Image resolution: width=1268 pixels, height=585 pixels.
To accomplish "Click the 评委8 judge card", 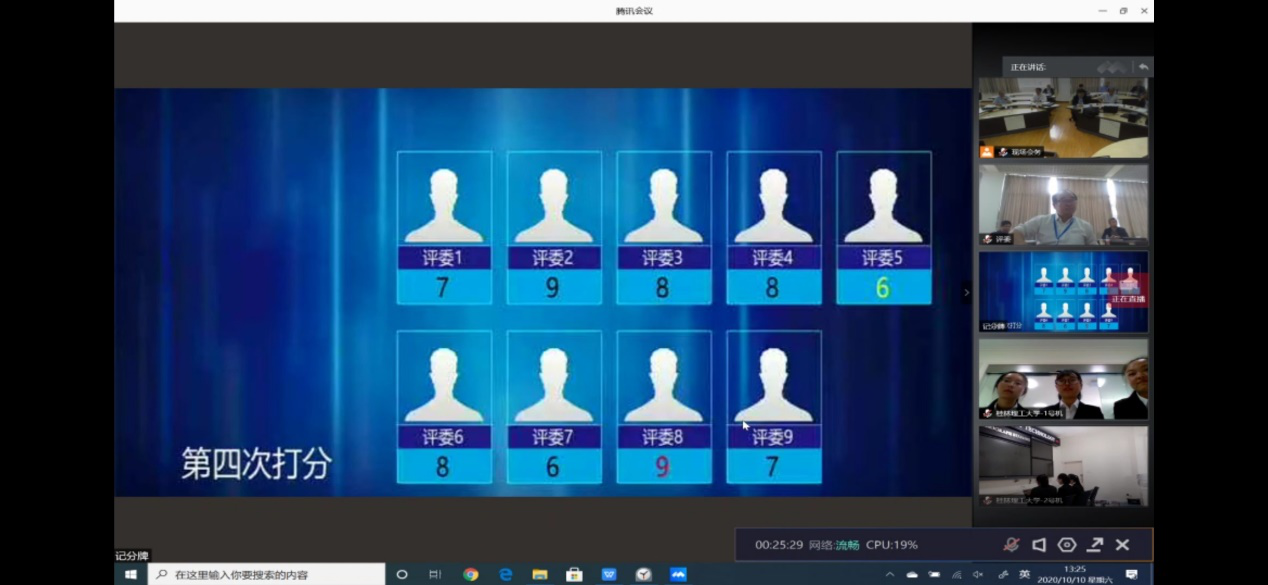I will coord(663,407).
